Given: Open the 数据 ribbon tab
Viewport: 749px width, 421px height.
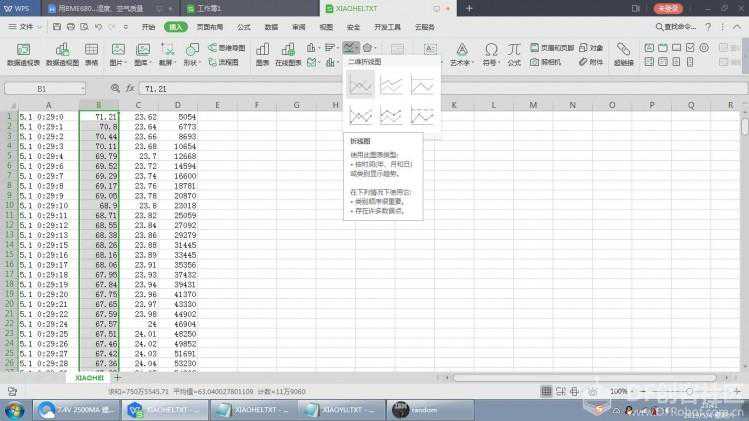Looking at the screenshot, I should pyautogui.click(x=271, y=27).
